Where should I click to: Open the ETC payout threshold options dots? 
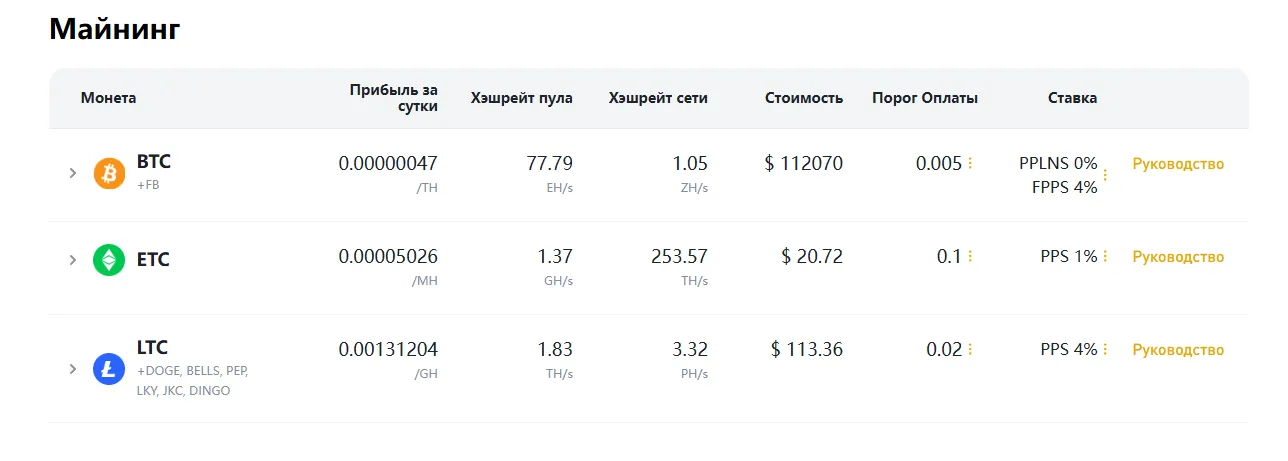(x=970, y=257)
